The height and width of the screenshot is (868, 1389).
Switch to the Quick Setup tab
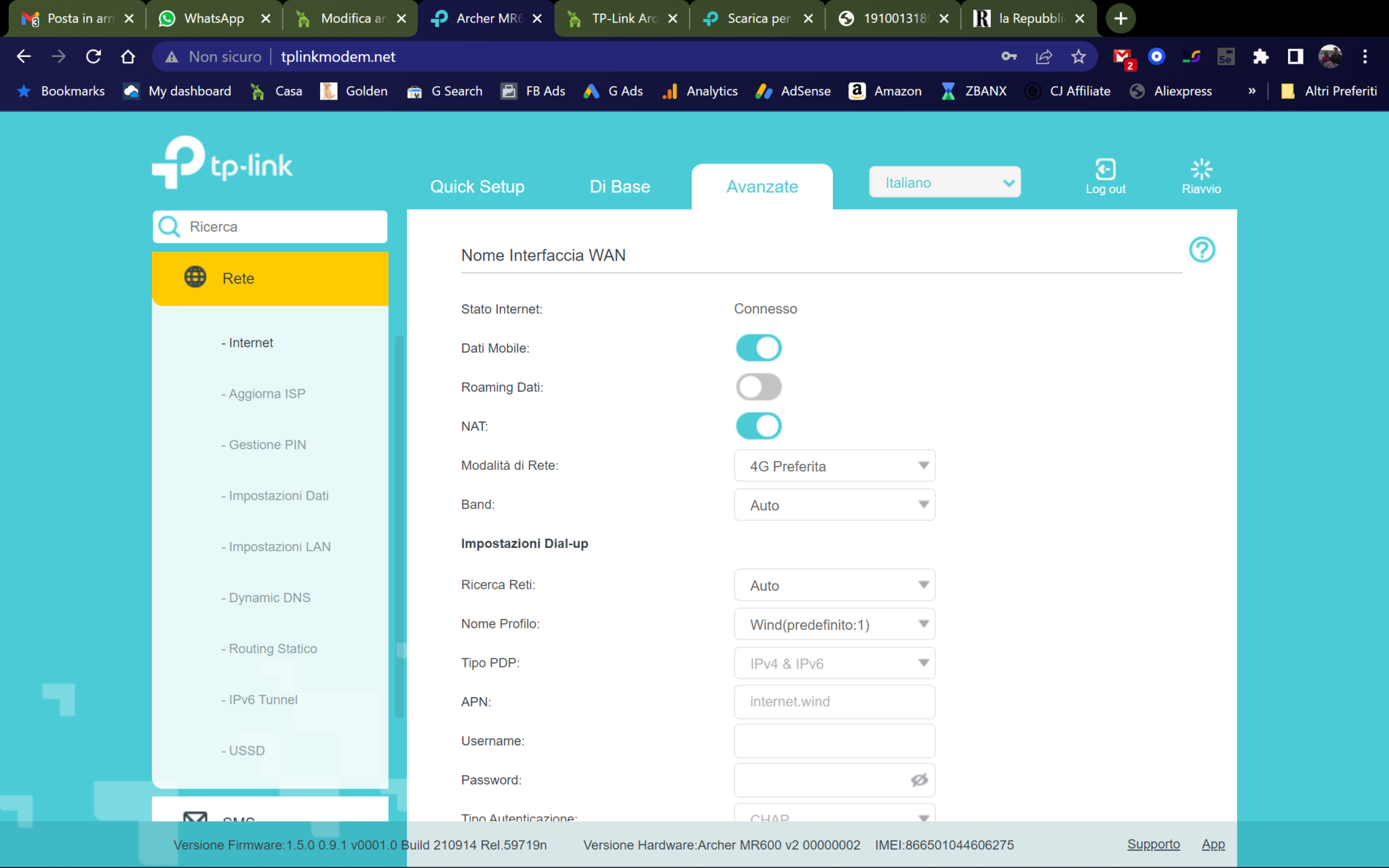(477, 186)
